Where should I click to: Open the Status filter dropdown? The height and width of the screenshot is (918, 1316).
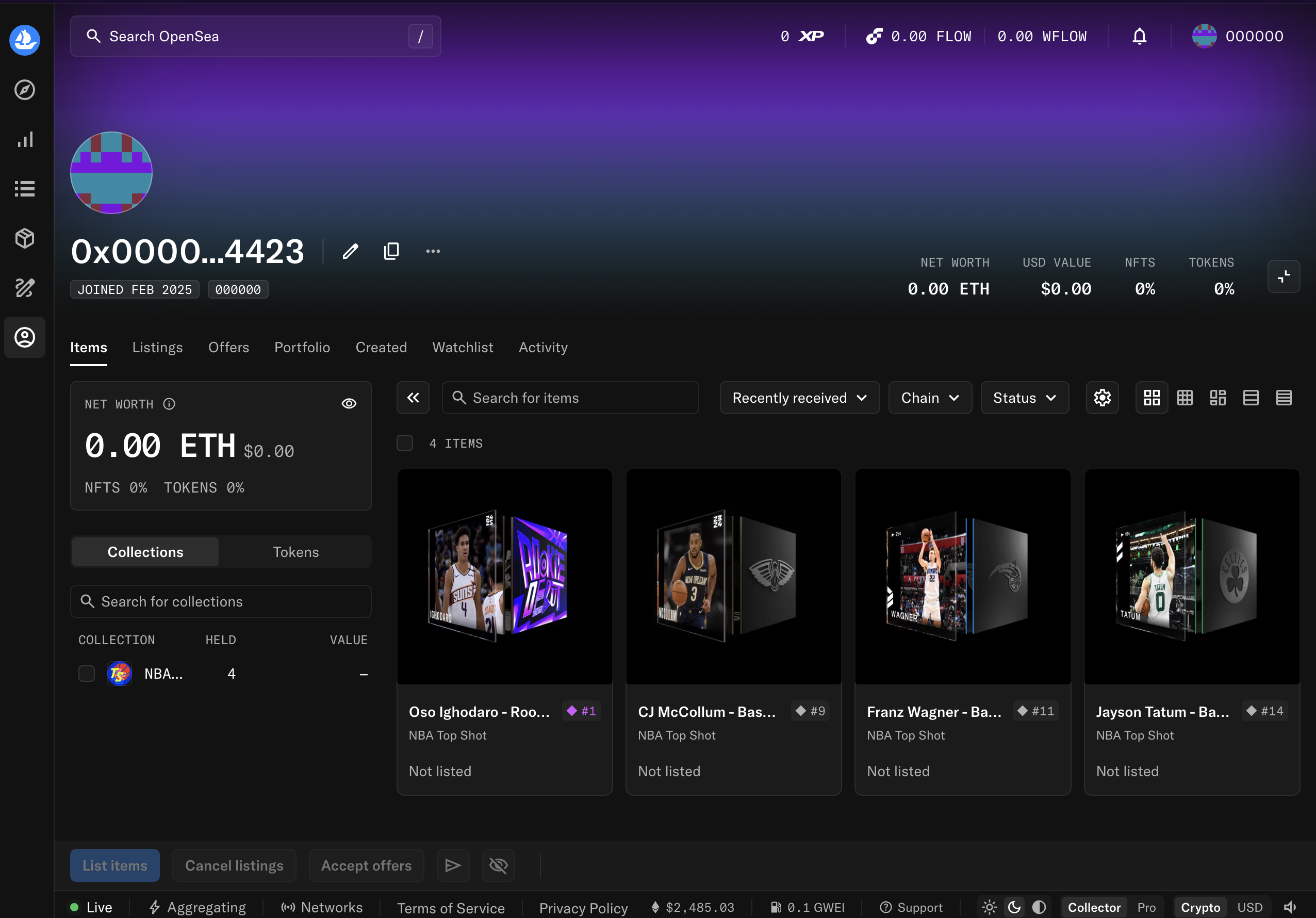coord(1024,397)
